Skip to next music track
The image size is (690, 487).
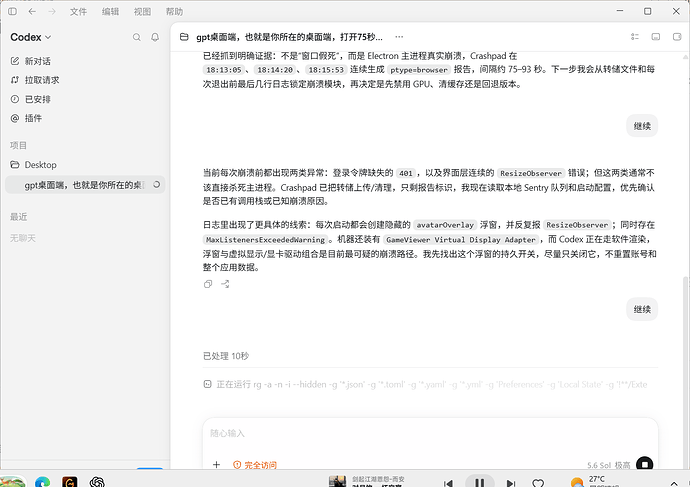(510, 483)
